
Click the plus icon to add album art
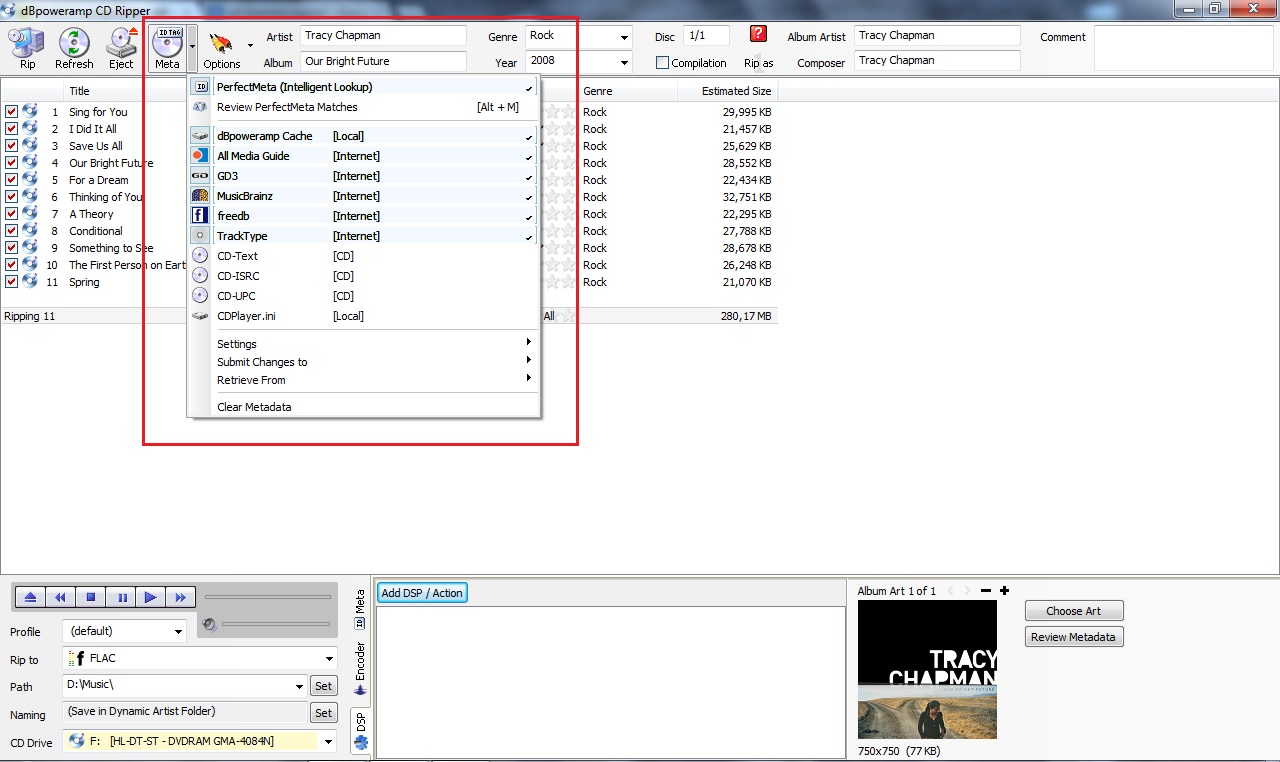point(1004,591)
